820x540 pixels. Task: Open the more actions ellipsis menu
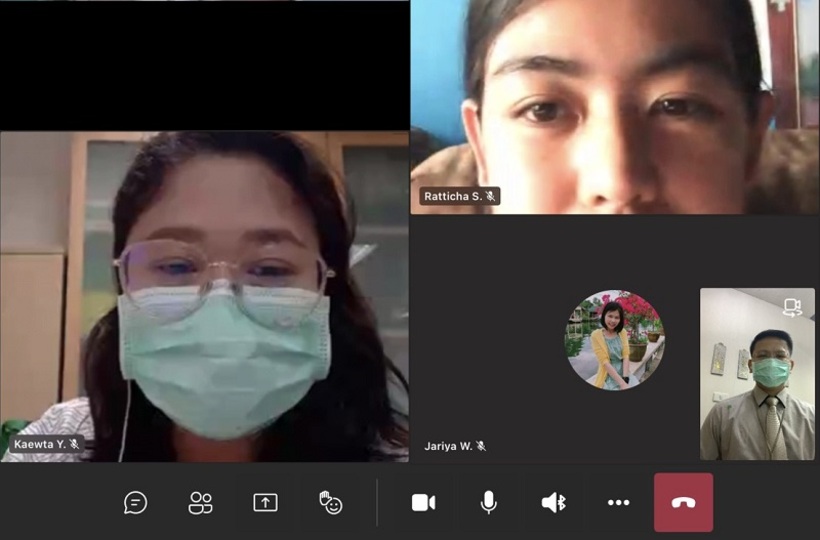[x=619, y=502]
